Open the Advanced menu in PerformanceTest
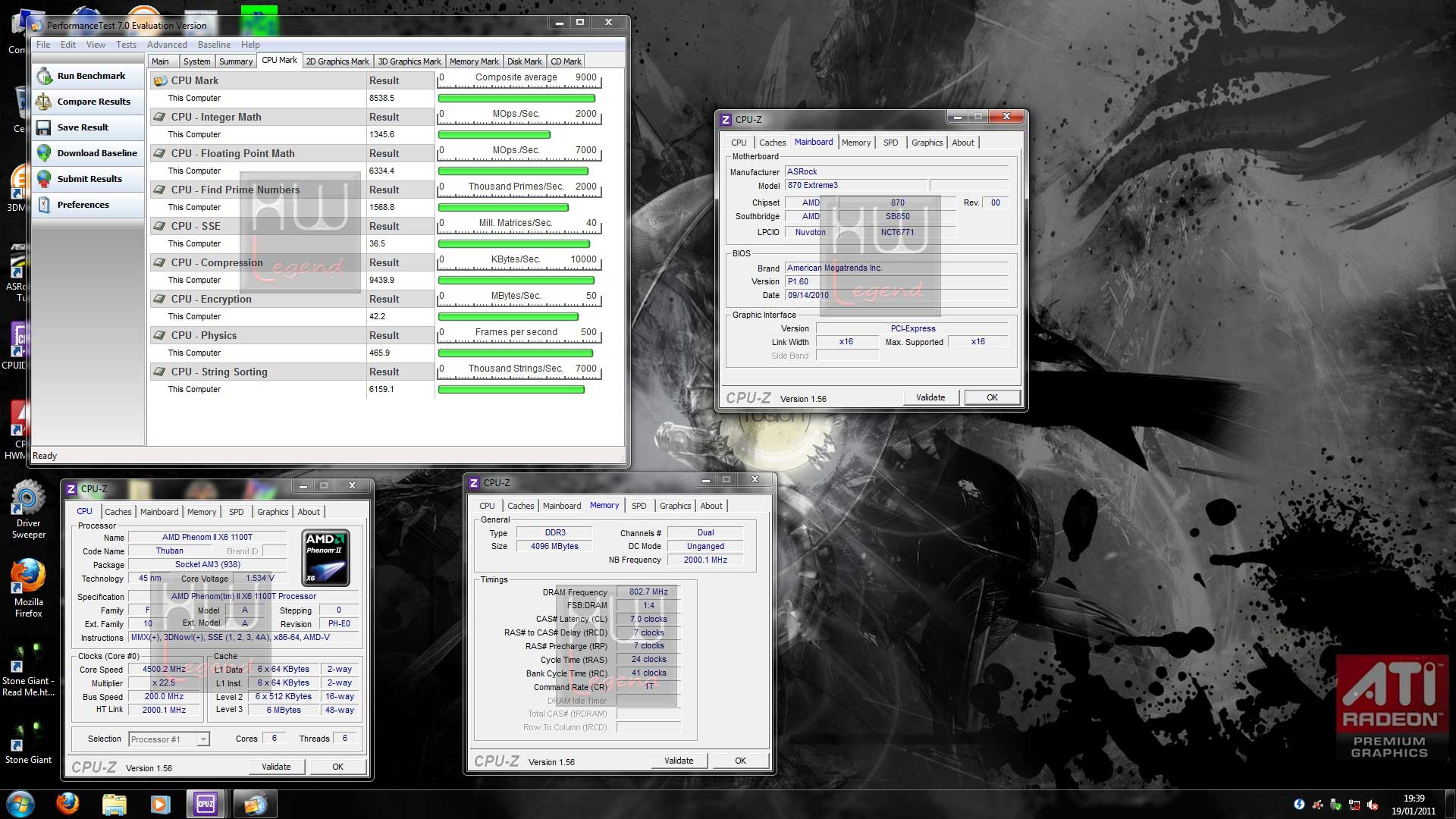 (x=167, y=45)
